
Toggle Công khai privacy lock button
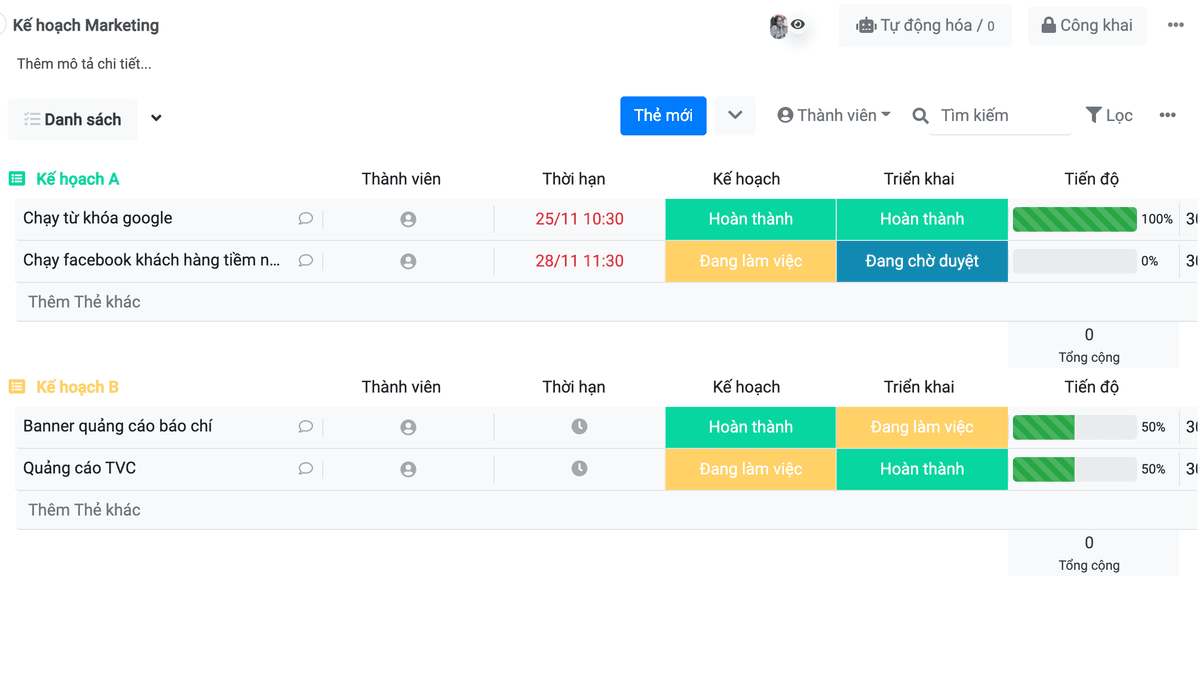tap(1087, 26)
